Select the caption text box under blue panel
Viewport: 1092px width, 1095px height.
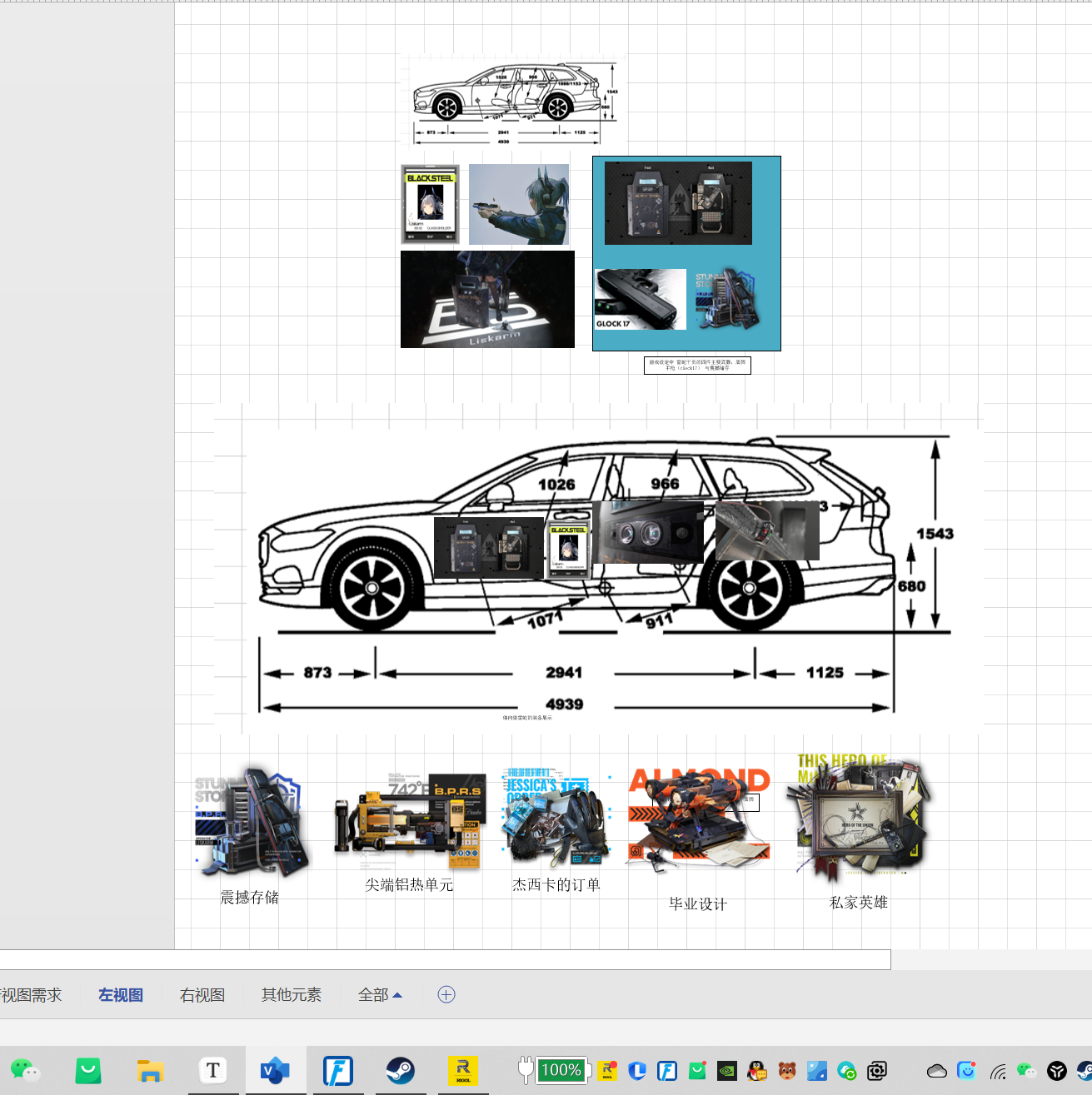[x=697, y=366]
